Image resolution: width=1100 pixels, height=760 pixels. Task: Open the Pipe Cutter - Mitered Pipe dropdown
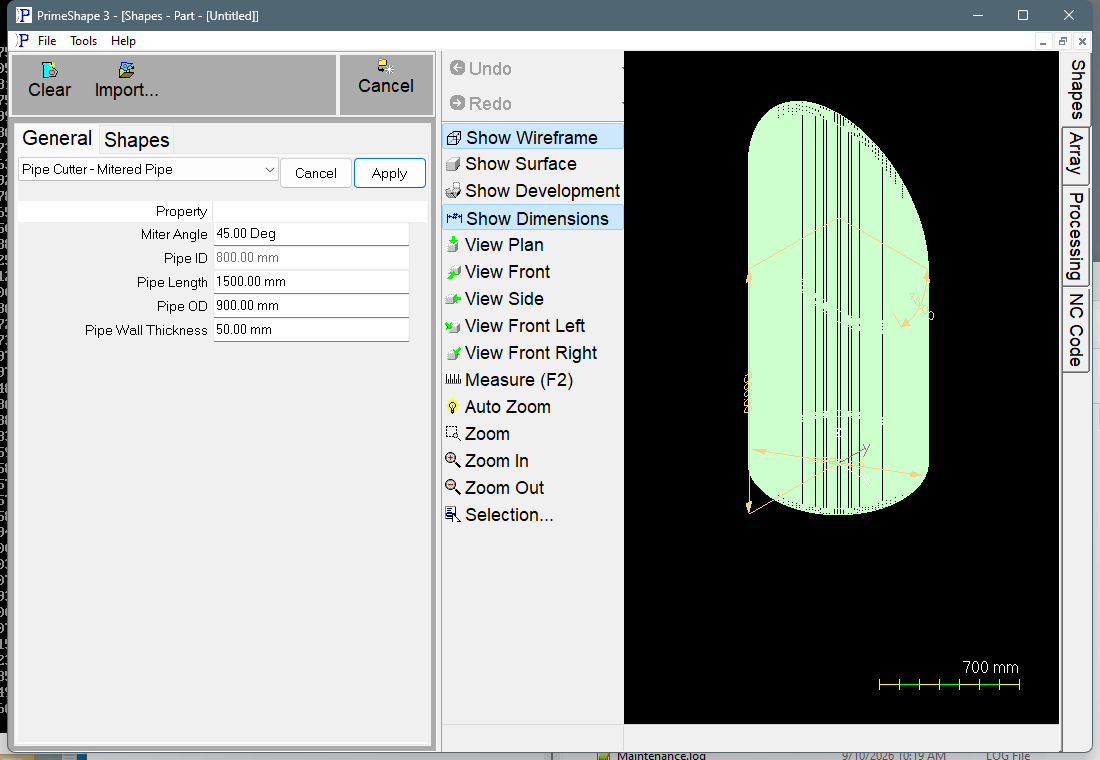[x=148, y=170]
